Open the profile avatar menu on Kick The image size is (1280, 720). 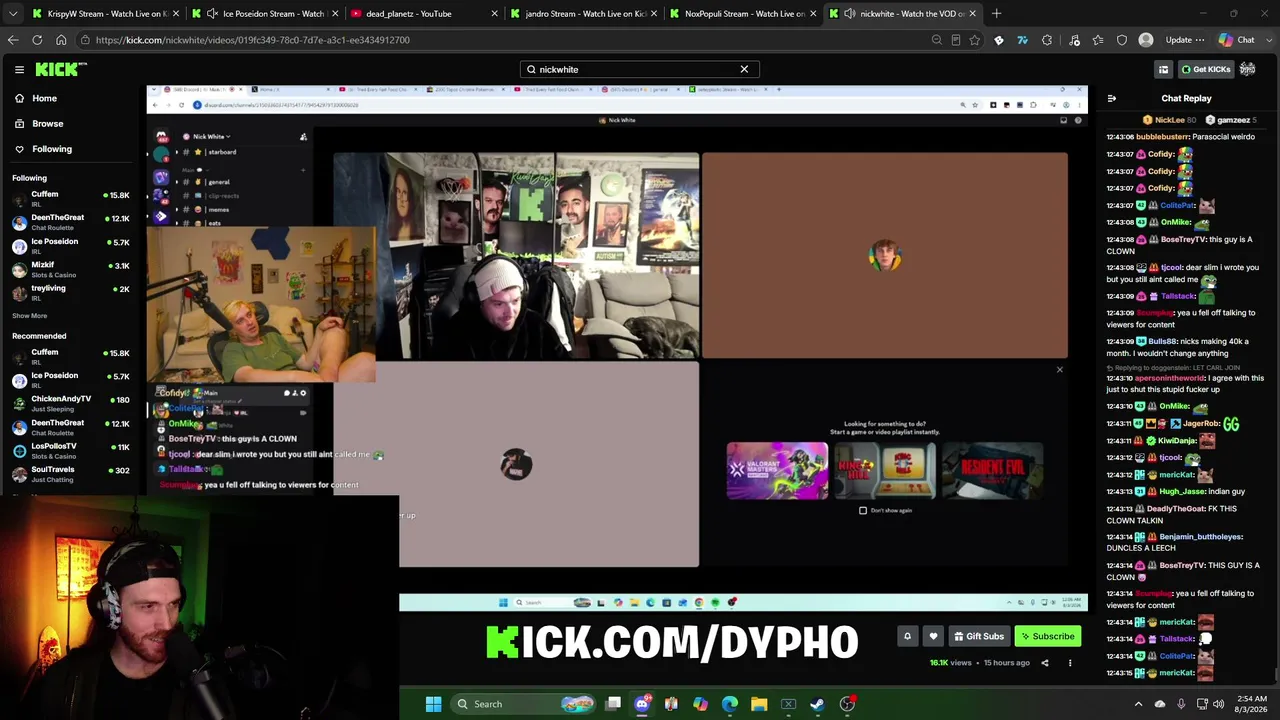click(1248, 69)
